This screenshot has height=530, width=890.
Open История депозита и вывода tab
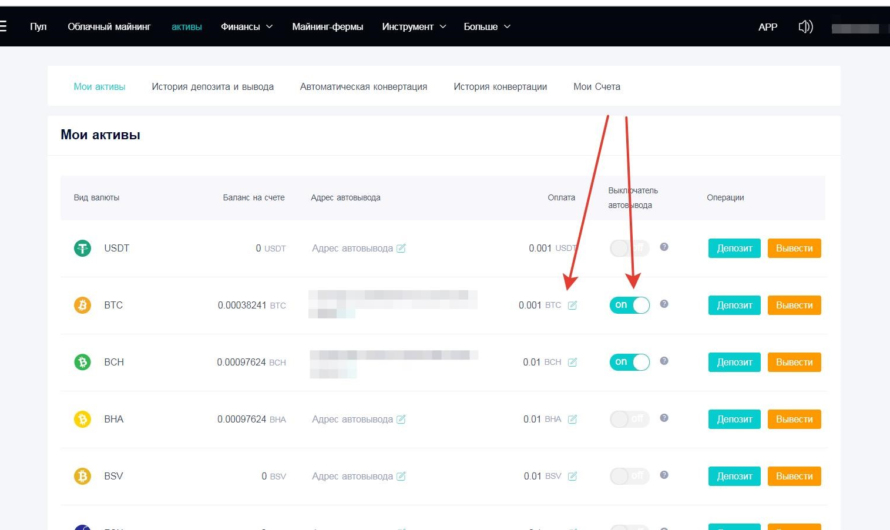[x=212, y=87]
